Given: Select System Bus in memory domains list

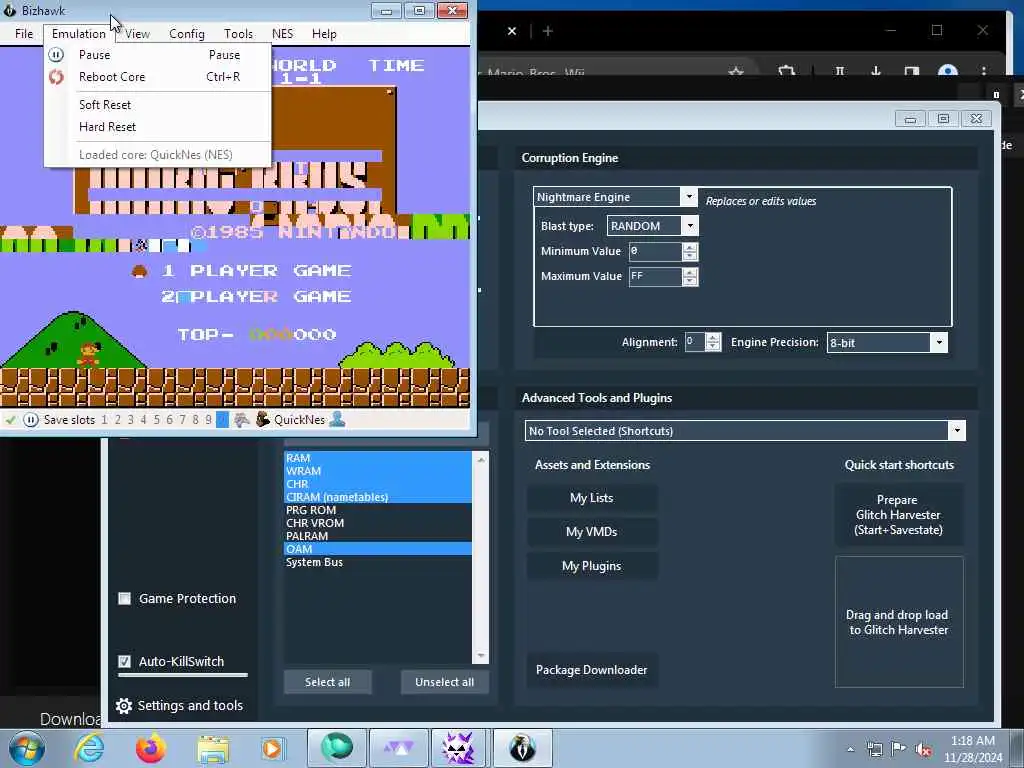Looking at the screenshot, I should [x=377, y=562].
